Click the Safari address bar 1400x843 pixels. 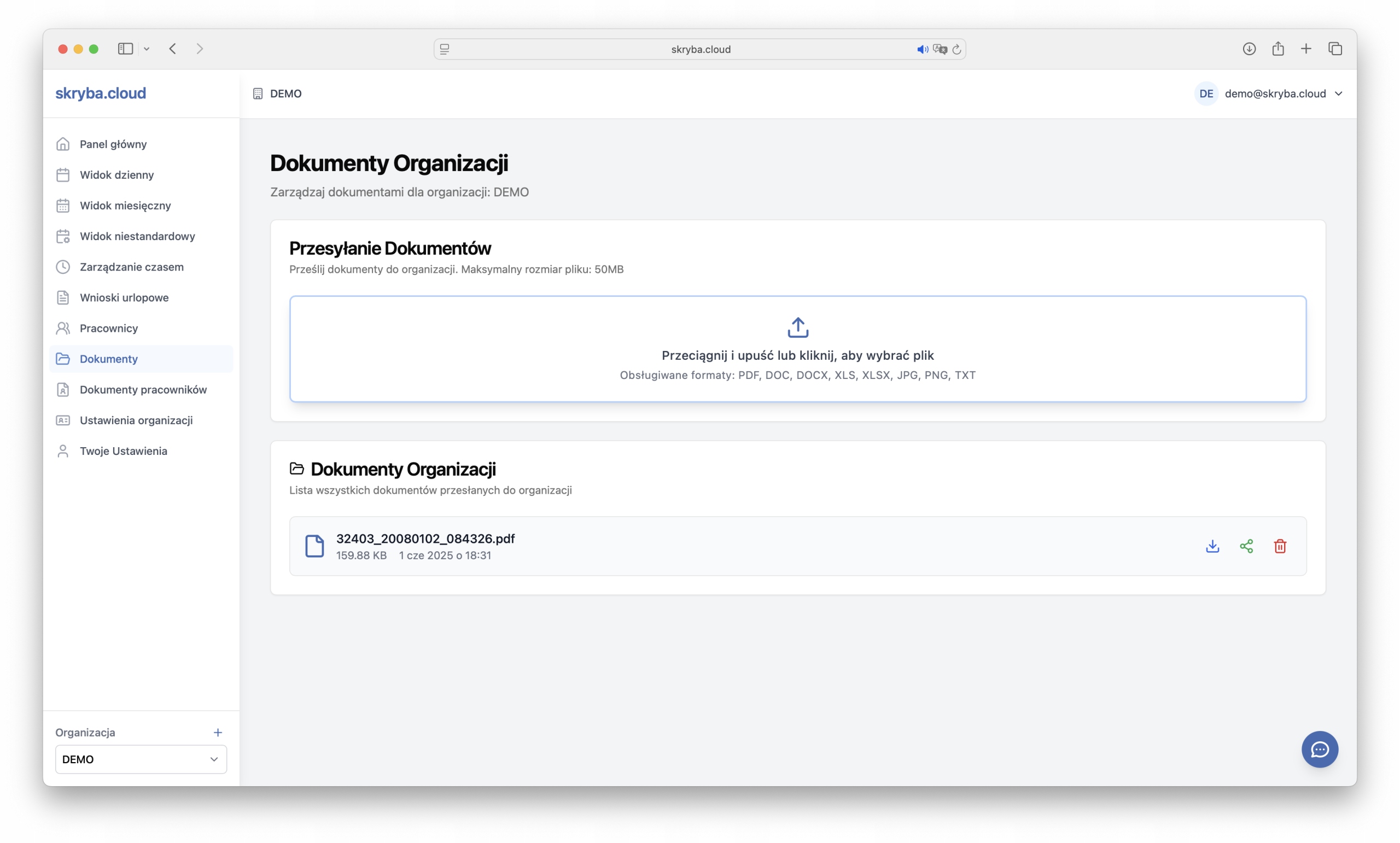point(700,49)
